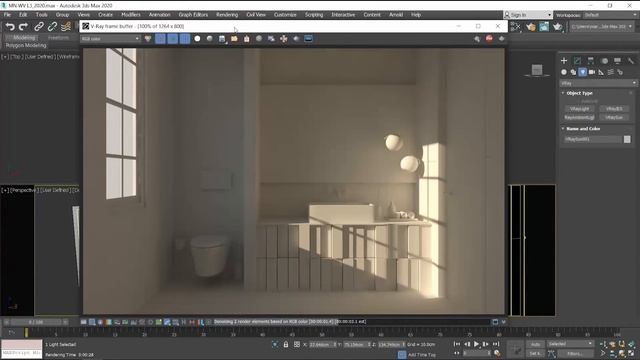This screenshot has width=640, height=360.
Task: Click the save image icon in V-Ray frame buffer
Action: [222, 39]
